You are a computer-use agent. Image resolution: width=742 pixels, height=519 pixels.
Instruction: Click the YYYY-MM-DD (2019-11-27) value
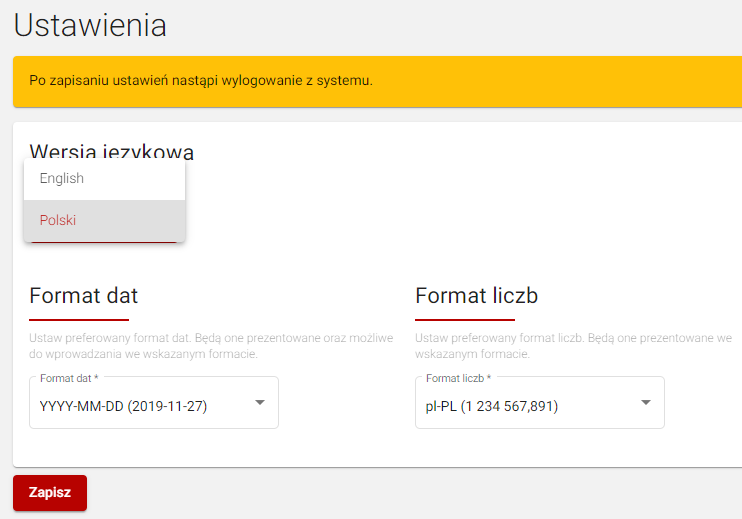(x=123, y=406)
